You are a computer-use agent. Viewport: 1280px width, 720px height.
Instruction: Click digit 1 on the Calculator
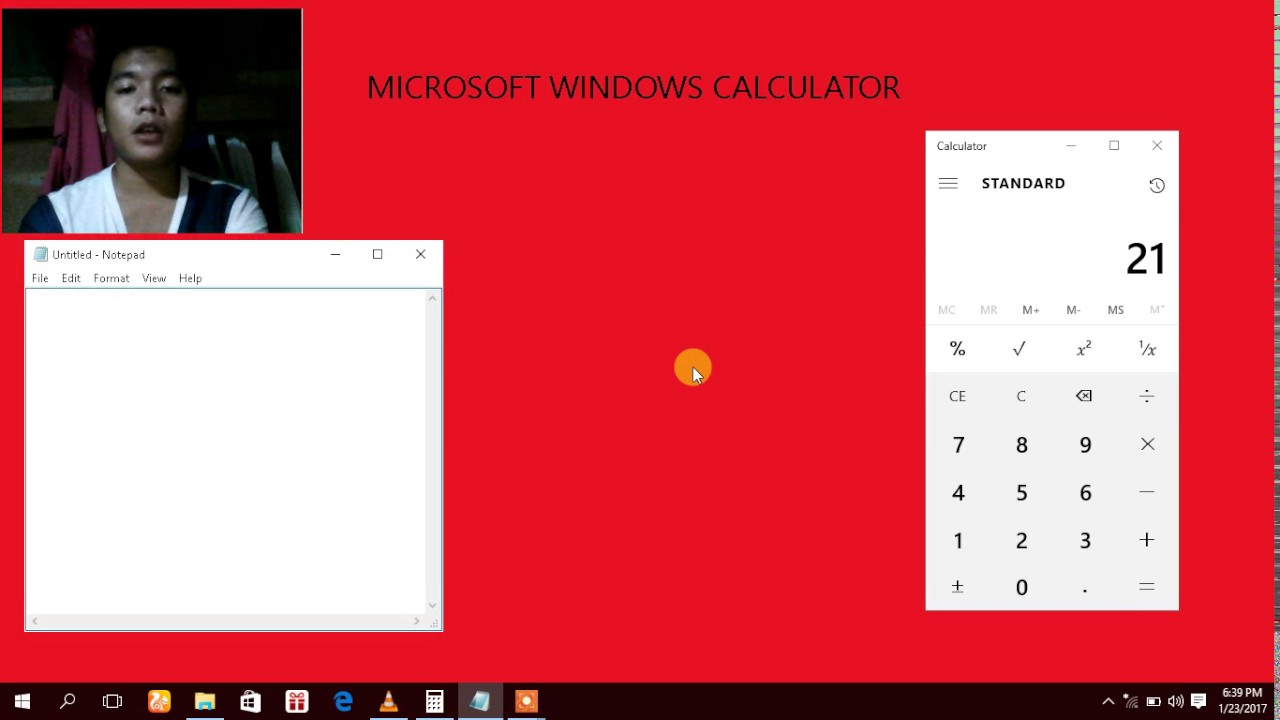958,541
